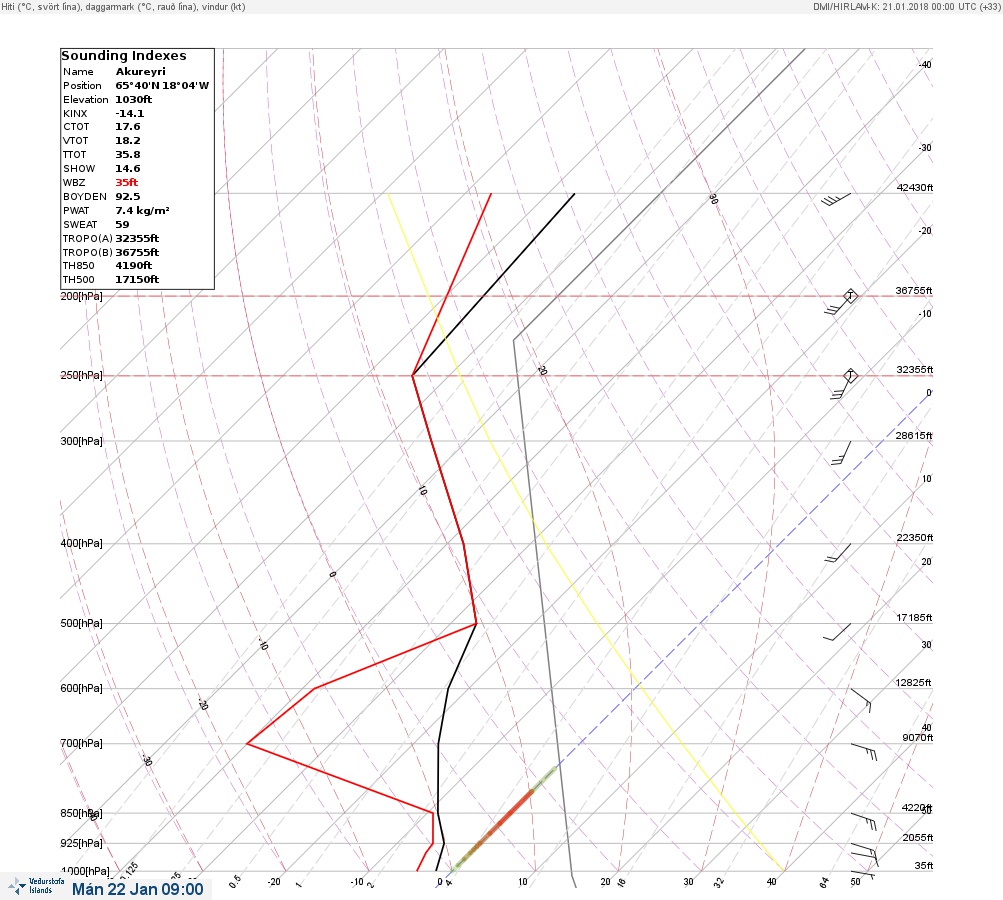Click the tropopause diamond marker at 250 hPa
This screenshot has width=1003, height=900.
[850, 375]
